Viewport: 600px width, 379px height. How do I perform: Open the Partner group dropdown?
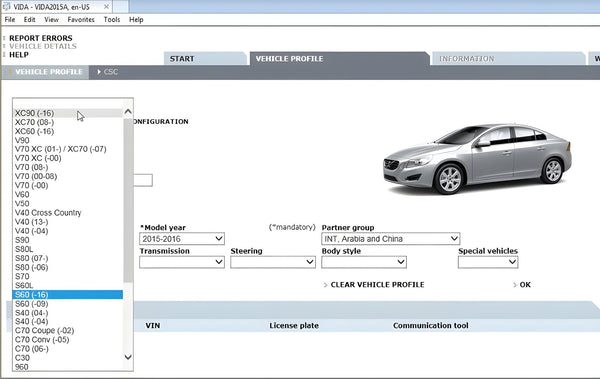point(391,239)
